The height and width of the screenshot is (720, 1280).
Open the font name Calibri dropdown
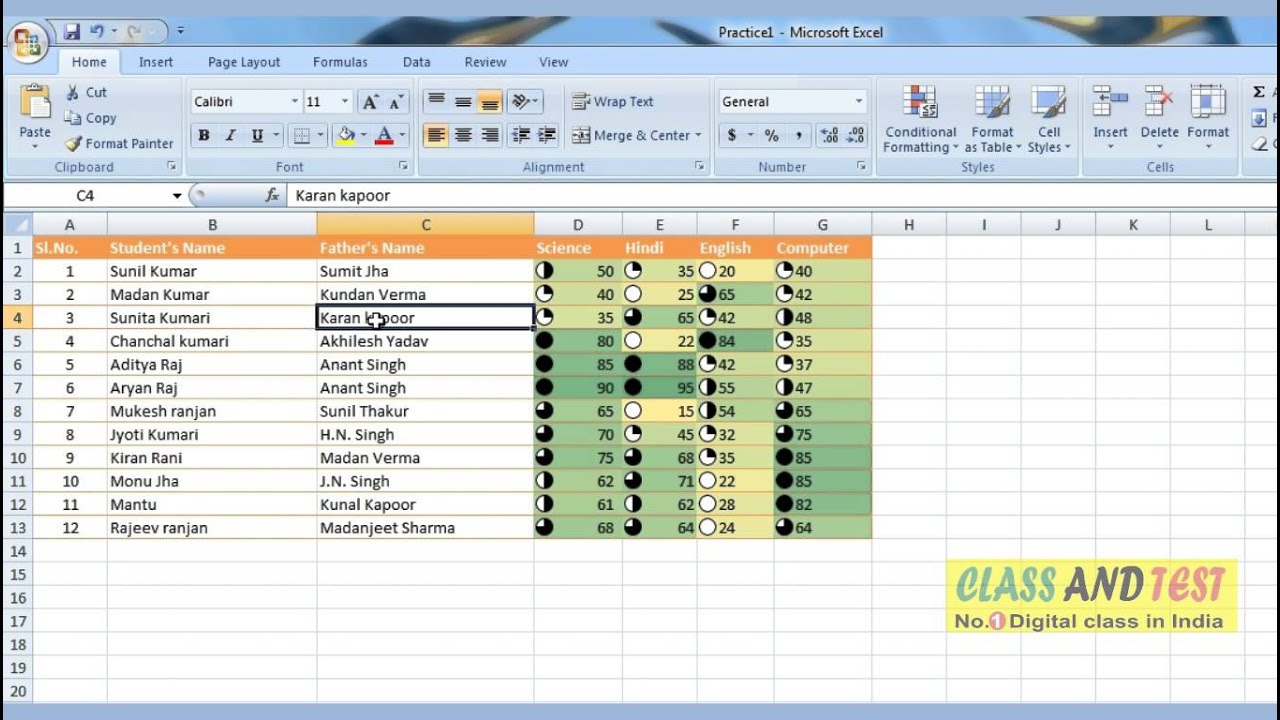click(x=295, y=102)
